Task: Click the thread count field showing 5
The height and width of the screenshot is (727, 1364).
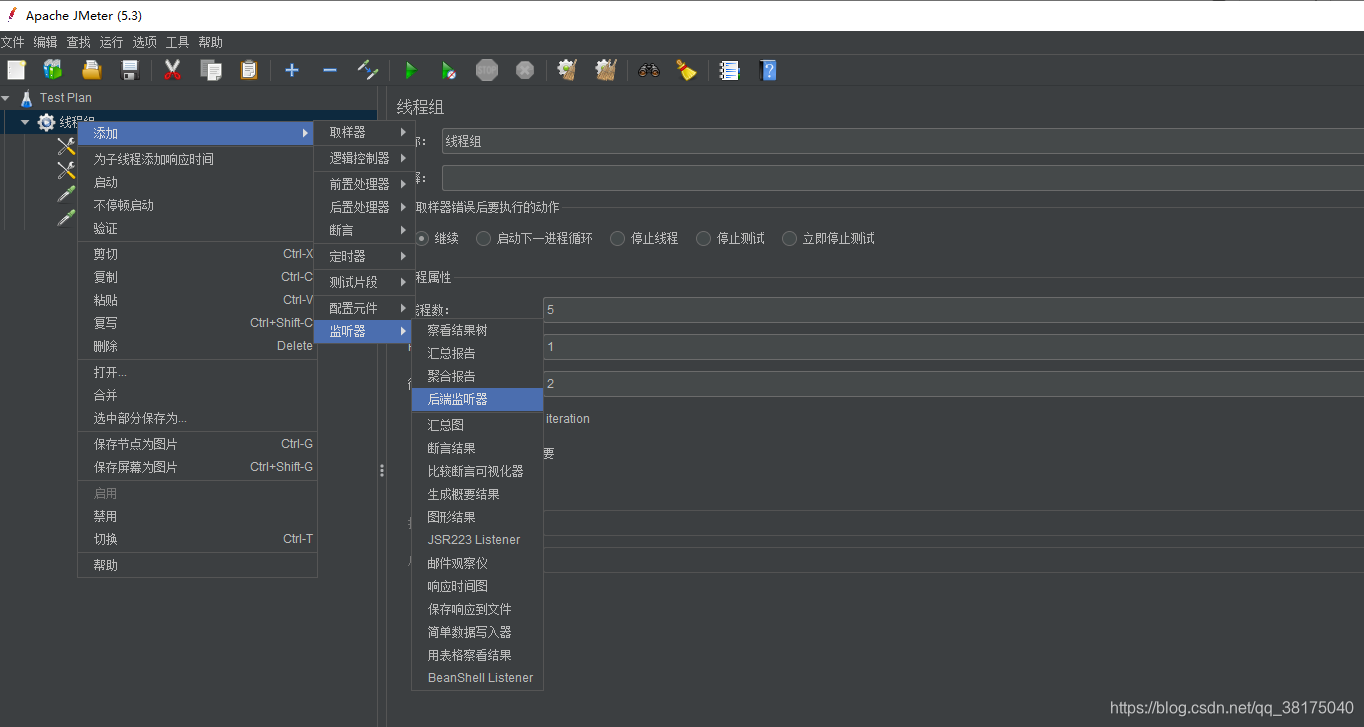Action: coord(953,310)
